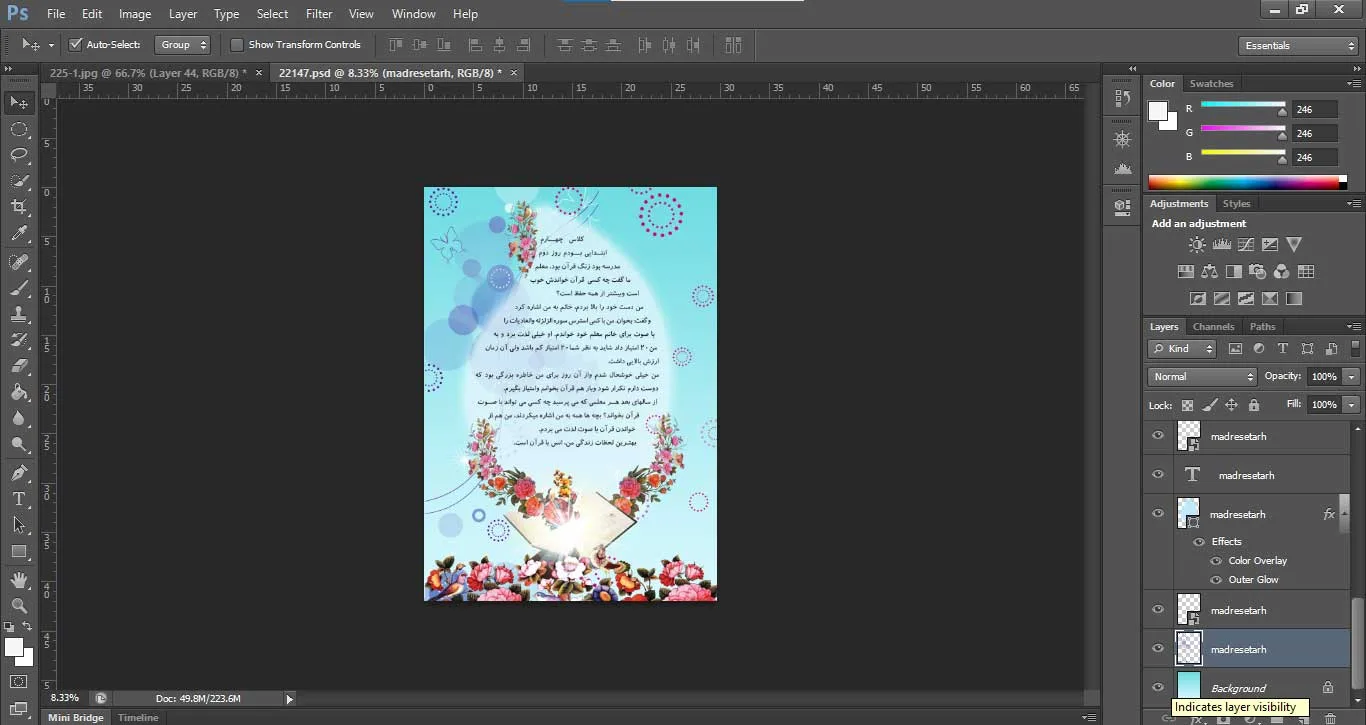The image size is (1366, 725).
Task: Click the zoom percentage field 8.33%
Action: (65, 698)
